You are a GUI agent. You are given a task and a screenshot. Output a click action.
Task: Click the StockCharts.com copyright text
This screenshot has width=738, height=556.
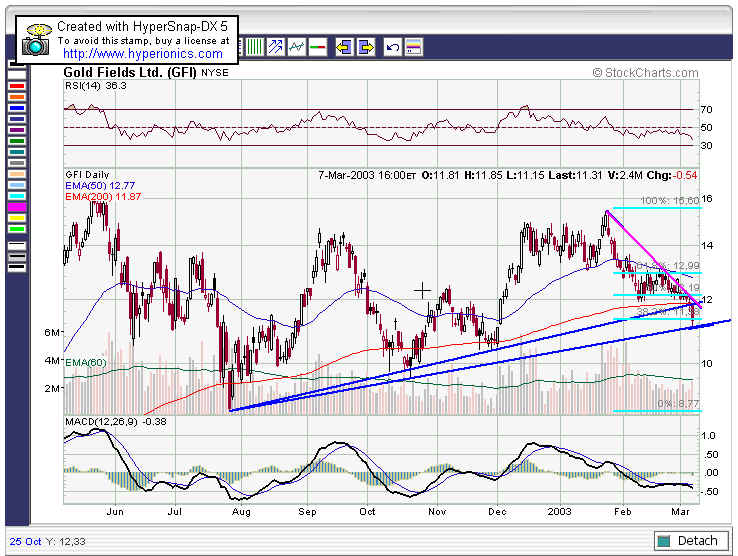pos(645,73)
